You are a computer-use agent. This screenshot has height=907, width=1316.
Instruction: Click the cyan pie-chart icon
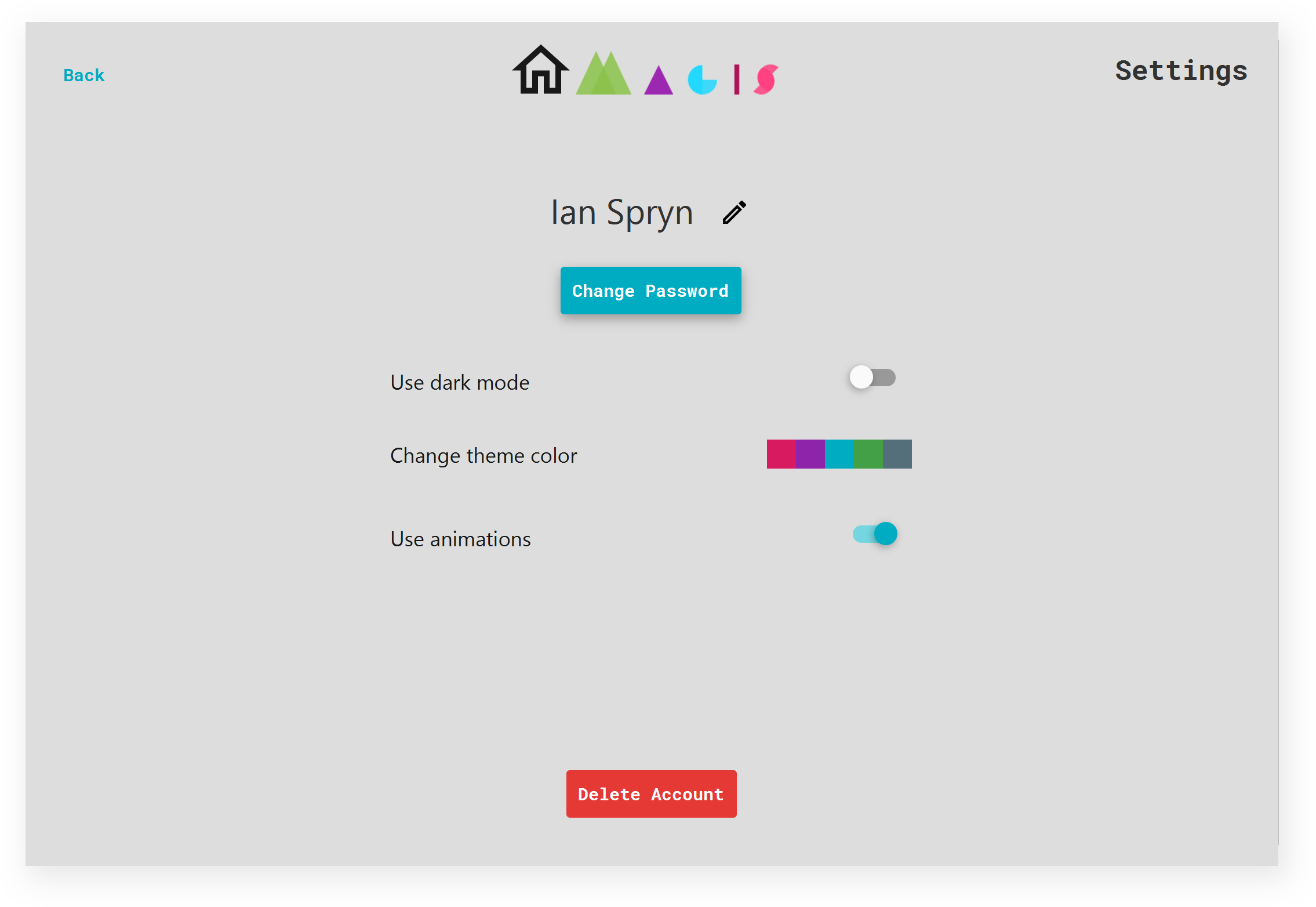click(702, 79)
